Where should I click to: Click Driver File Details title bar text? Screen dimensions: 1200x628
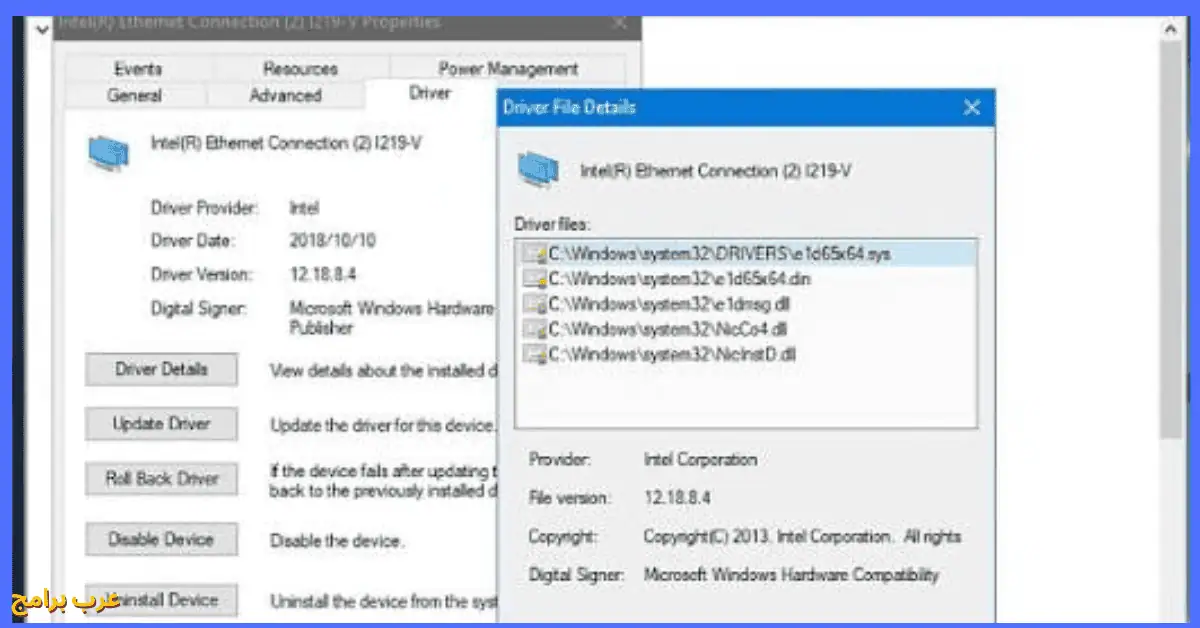pos(569,107)
